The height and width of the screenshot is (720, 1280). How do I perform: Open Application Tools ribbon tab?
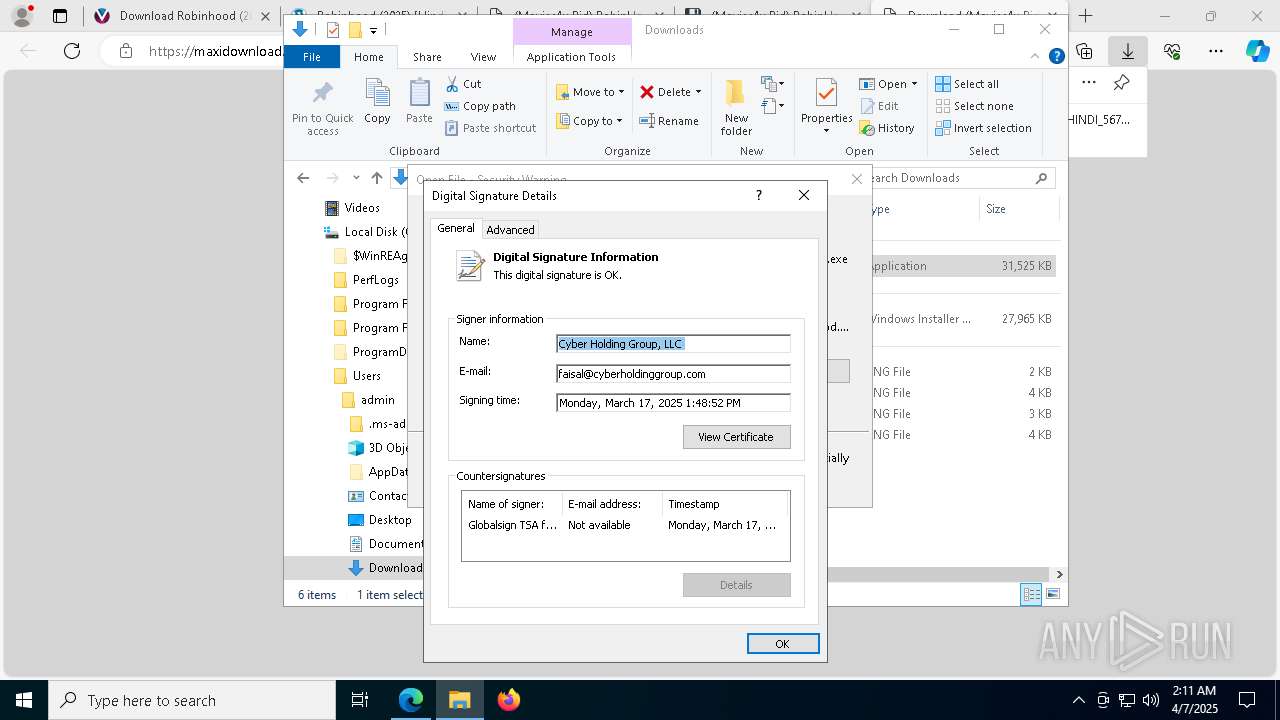coord(571,57)
